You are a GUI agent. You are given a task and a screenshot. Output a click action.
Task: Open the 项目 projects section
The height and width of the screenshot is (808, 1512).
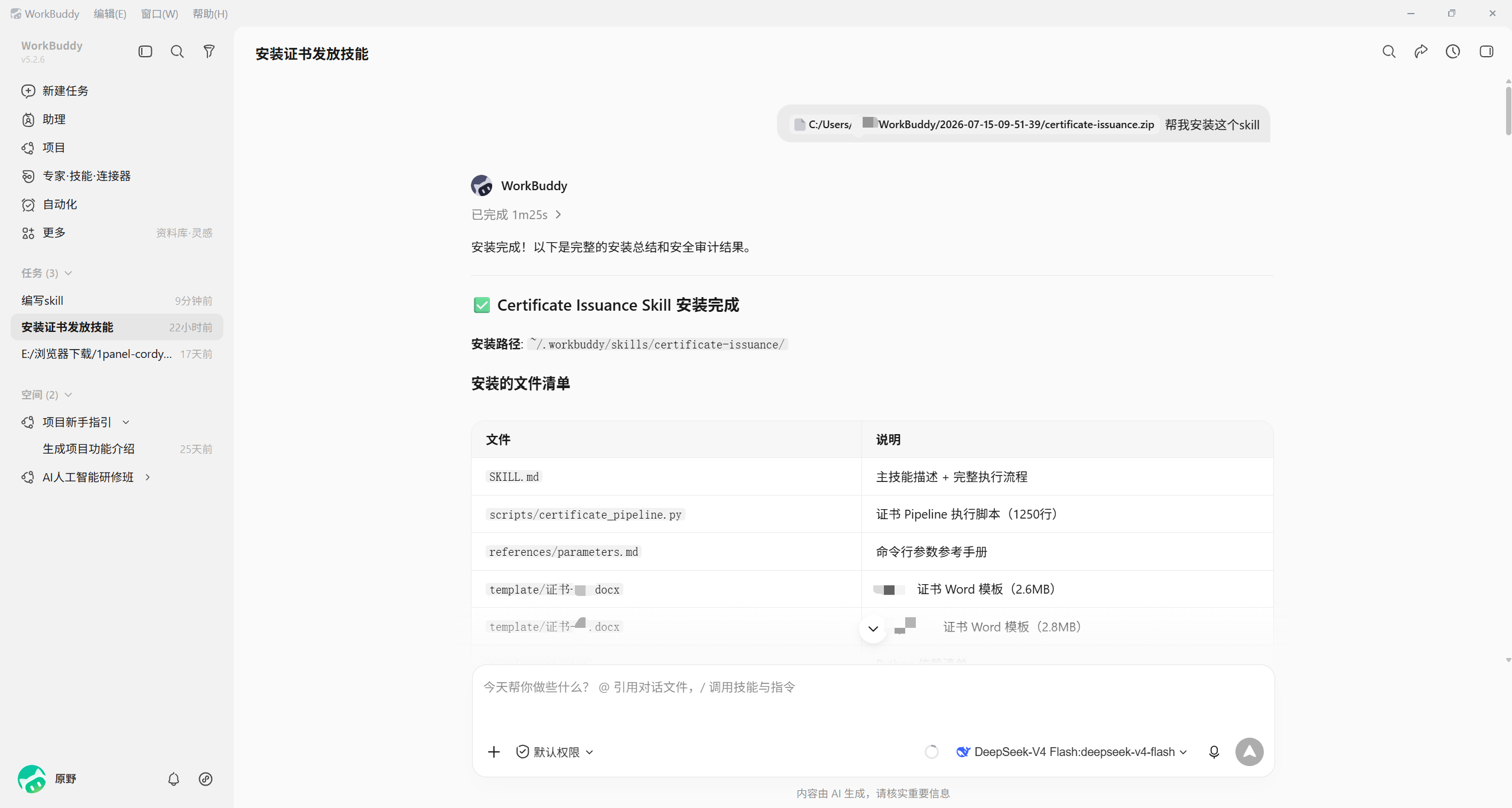click(117, 148)
